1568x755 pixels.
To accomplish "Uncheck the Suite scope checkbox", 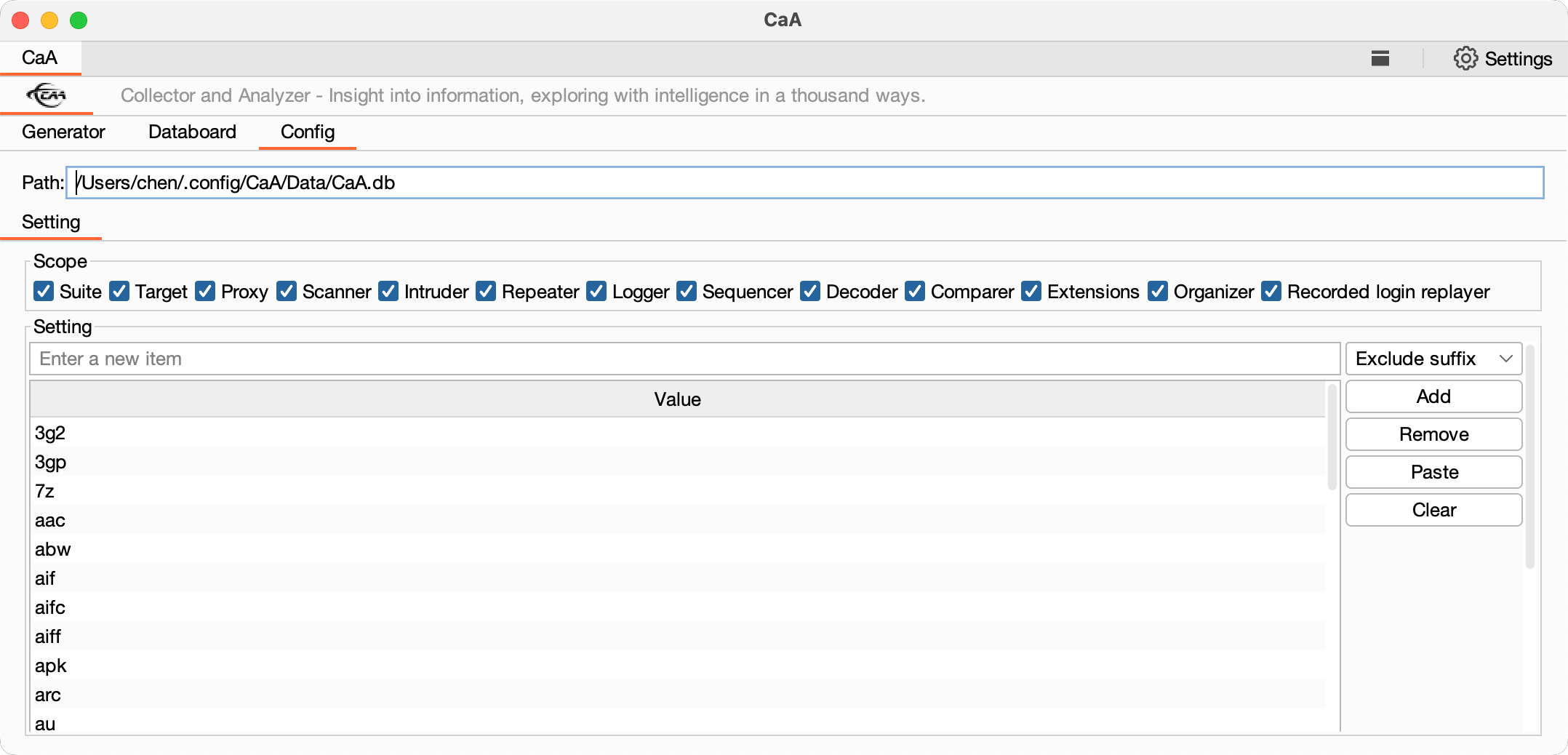I will coord(44,292).
